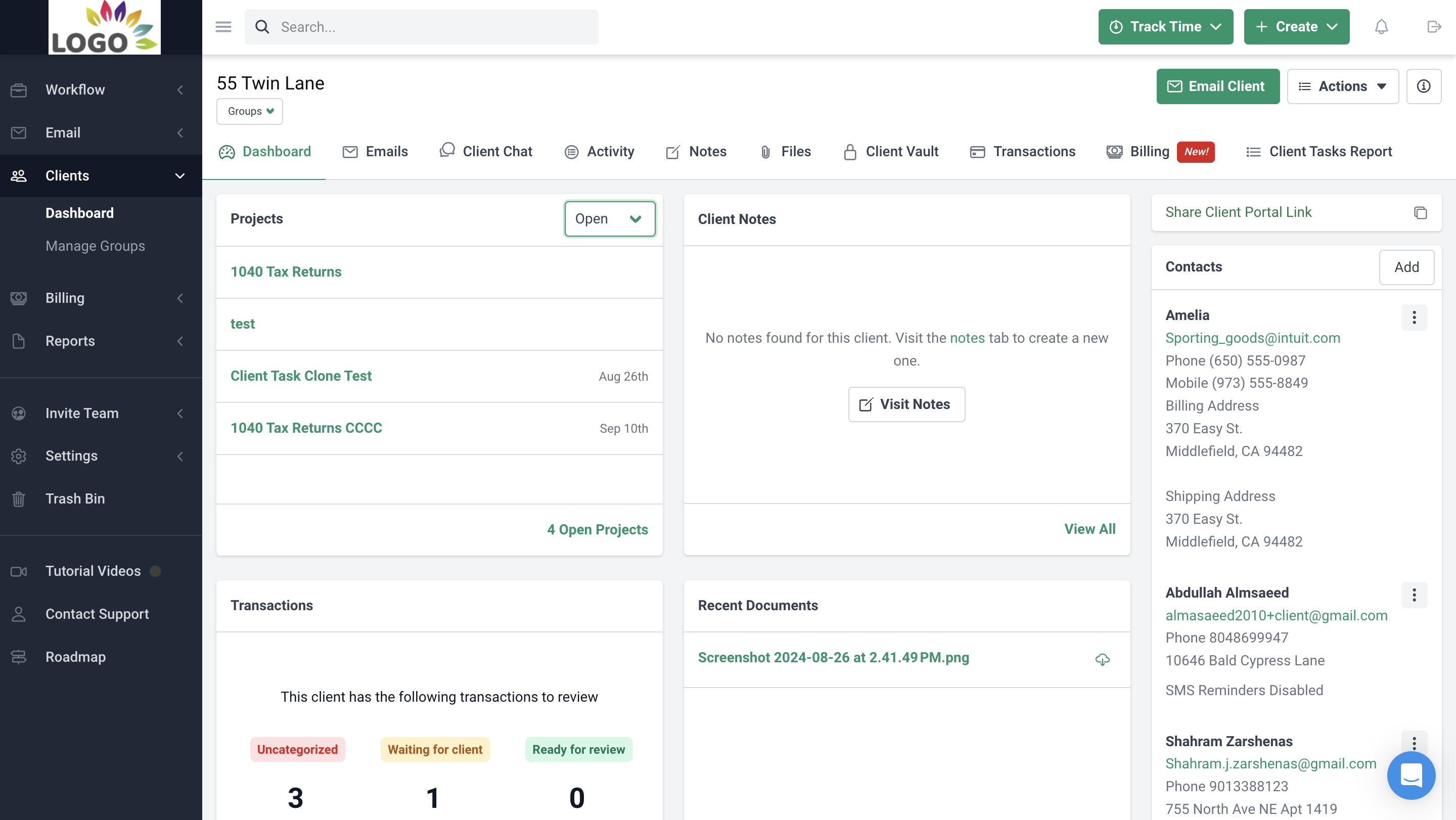Image resolution: width=1456 pixels, height=820 pixels.
Task: Click View All in Client Notes
Action: coord(1089,529)
